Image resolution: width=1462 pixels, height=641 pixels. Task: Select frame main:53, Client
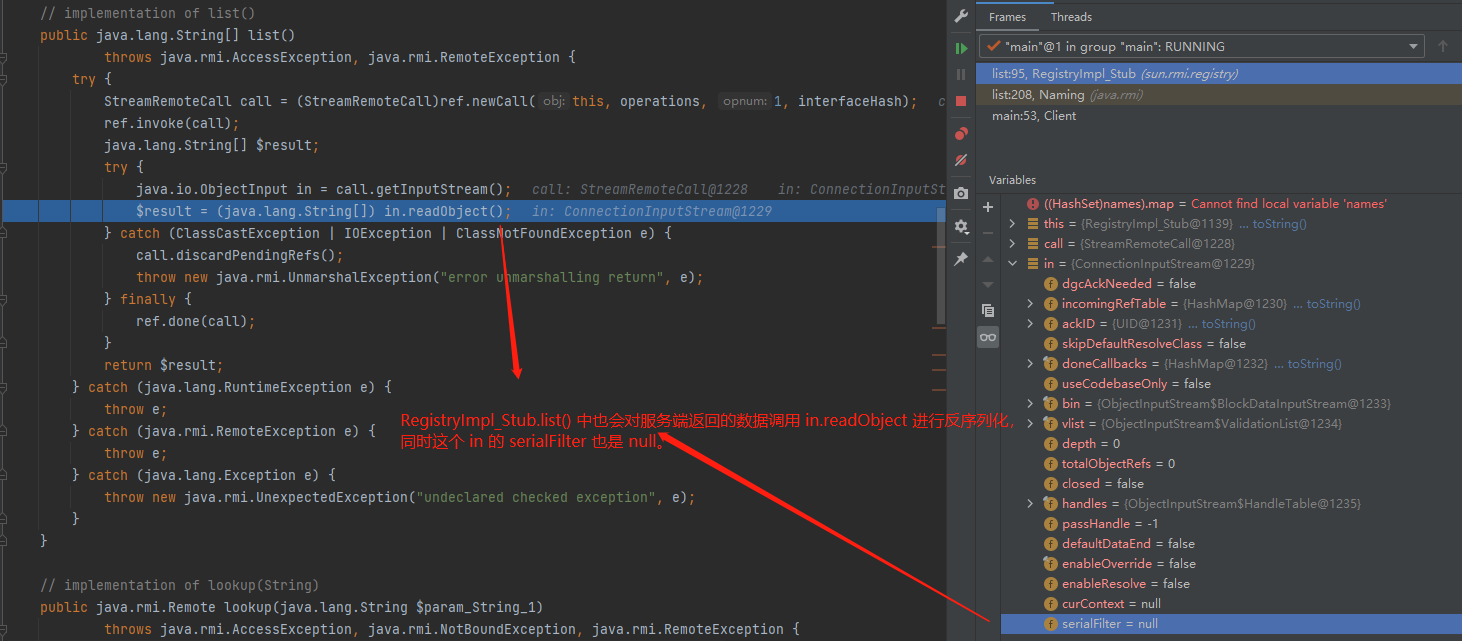pos(1219,115)
